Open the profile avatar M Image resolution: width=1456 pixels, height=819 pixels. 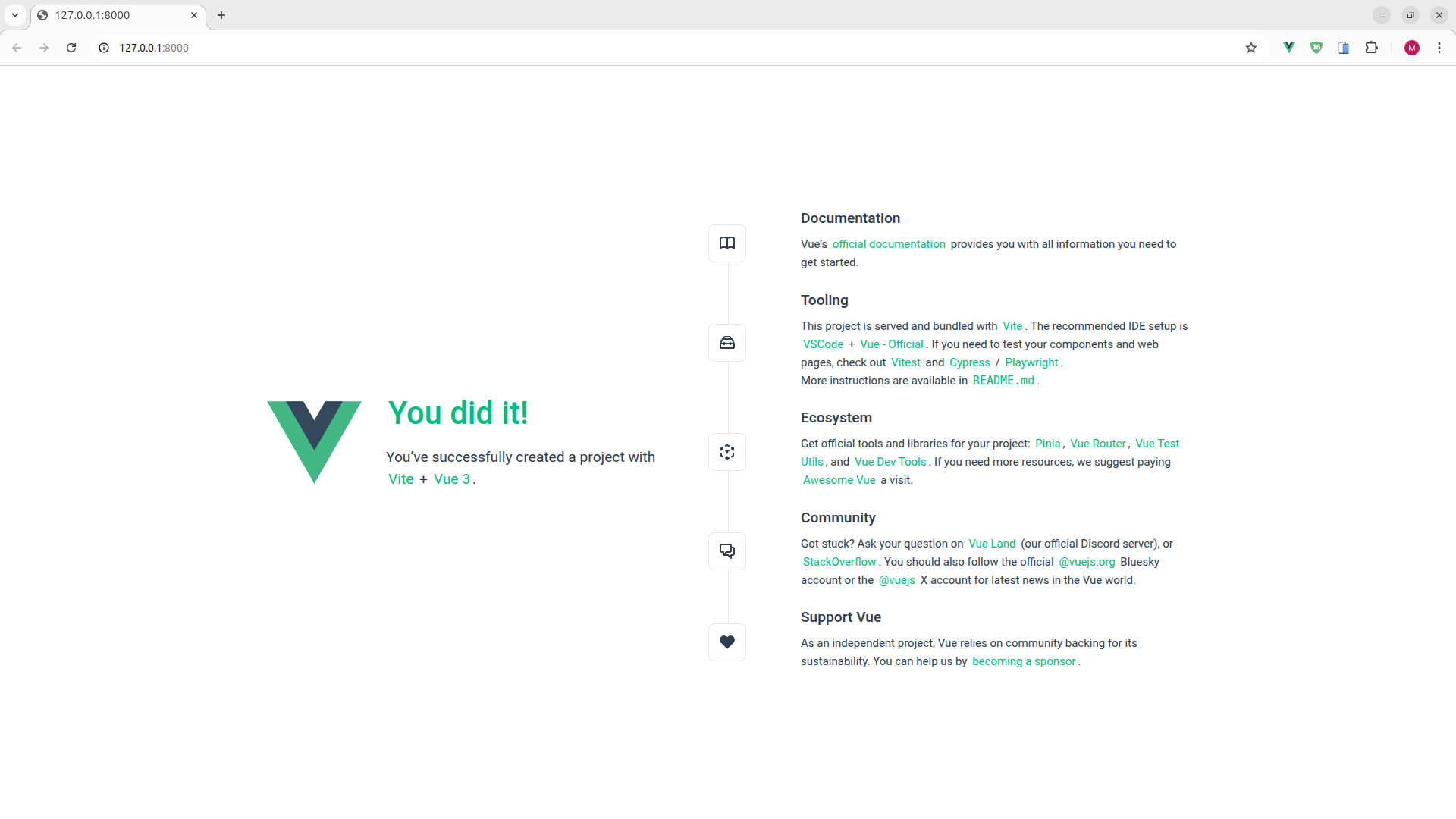(1411, 48)
